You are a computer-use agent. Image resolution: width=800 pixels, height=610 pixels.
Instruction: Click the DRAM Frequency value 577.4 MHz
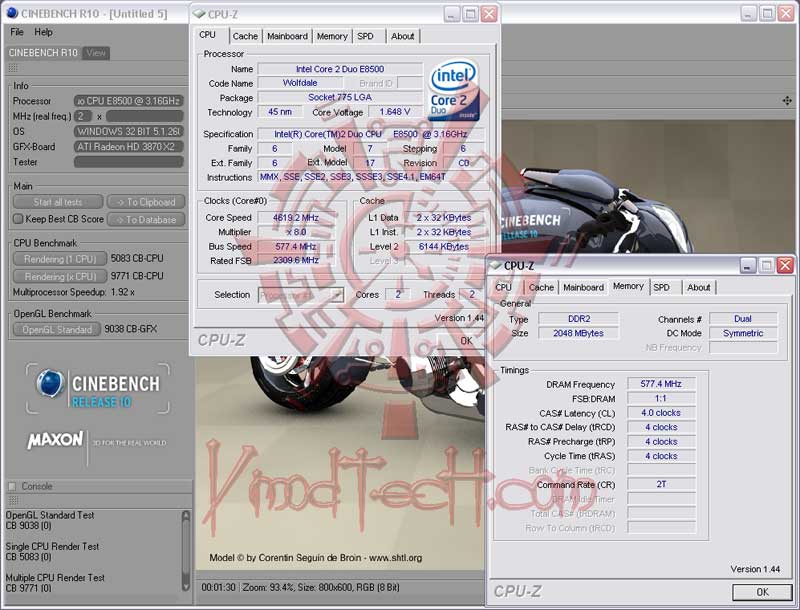pyautogui.click(x=661, y=384)
